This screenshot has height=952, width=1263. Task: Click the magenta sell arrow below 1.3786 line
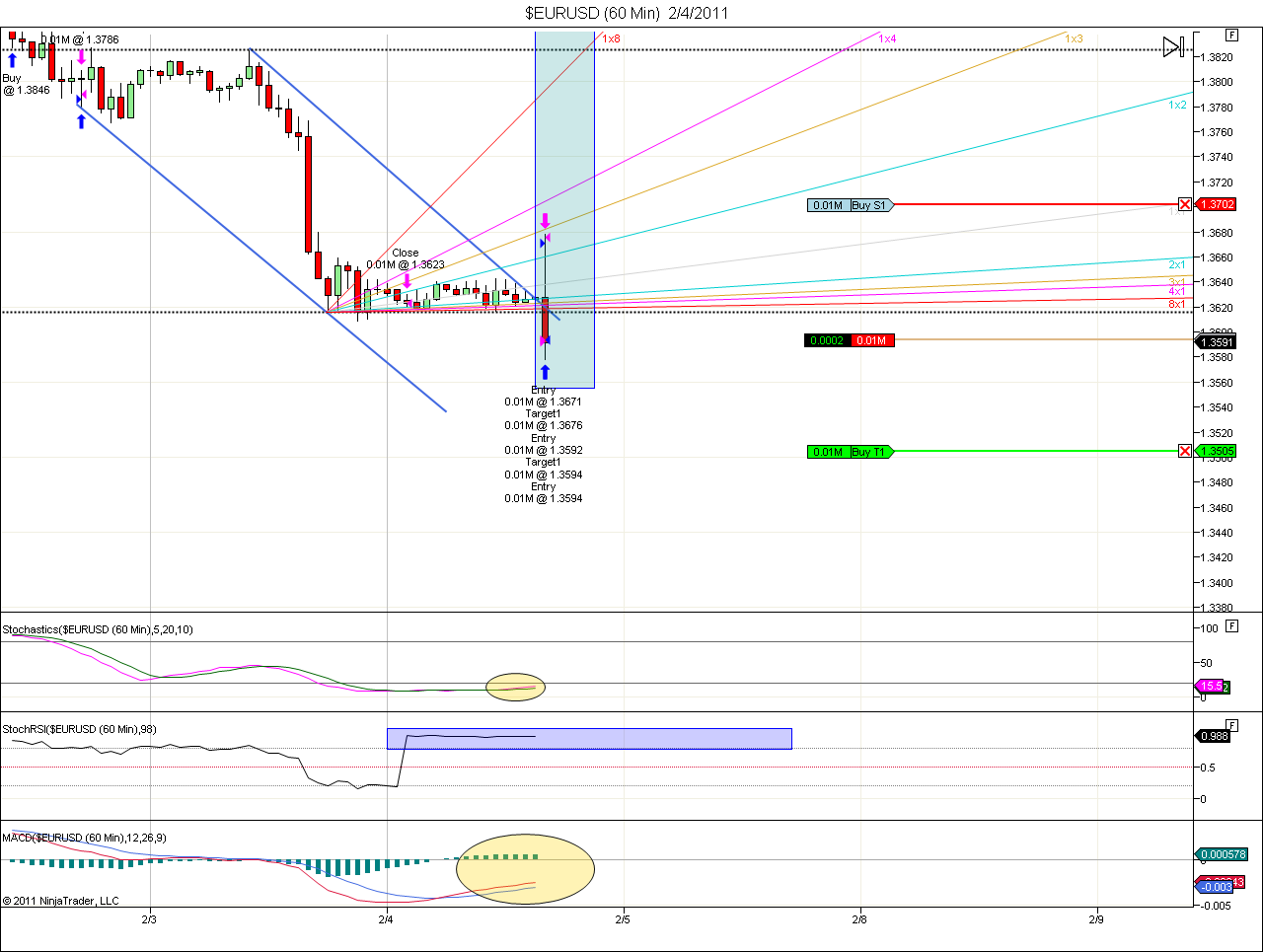[x=81, y=57]
